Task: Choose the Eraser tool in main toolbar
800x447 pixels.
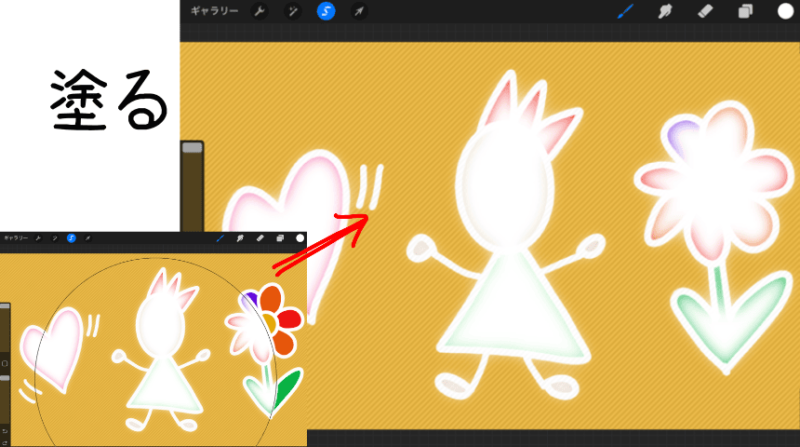Action: (x=705, y=11)
